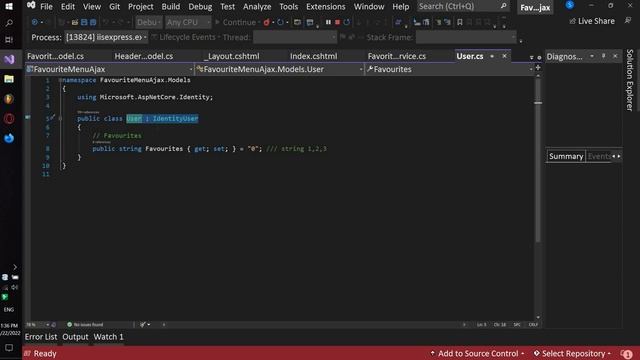Click the Save All icon
This screenshot has height=360, width=640.
coord(93,22)
